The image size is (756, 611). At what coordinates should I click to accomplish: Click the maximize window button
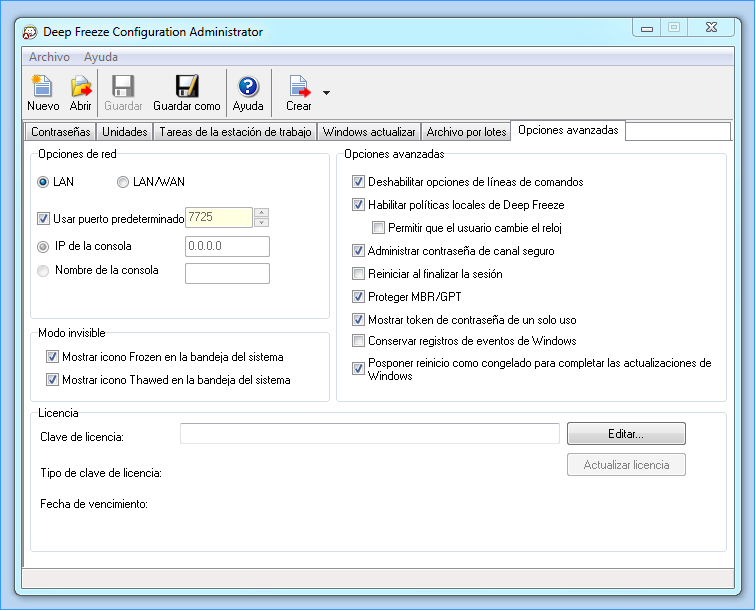pyautogui.click(x=674, y=27)
